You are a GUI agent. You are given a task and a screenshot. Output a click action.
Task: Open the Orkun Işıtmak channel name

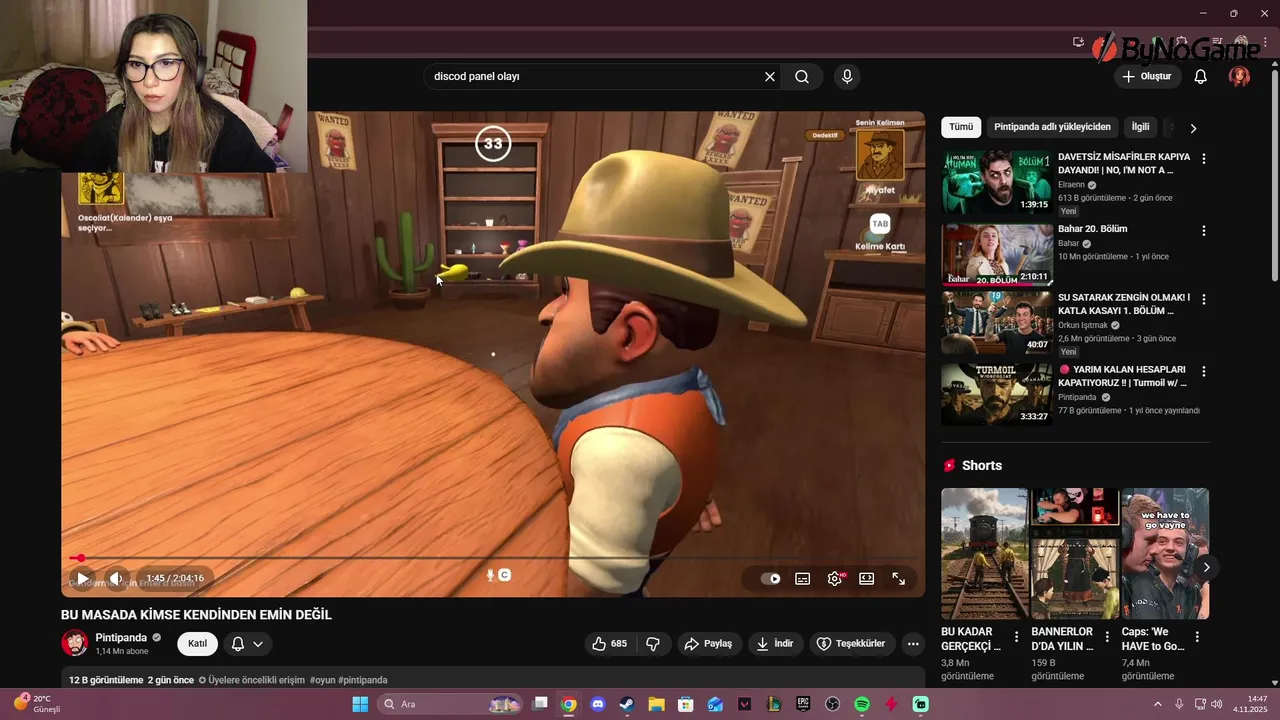pos(1083,325)
